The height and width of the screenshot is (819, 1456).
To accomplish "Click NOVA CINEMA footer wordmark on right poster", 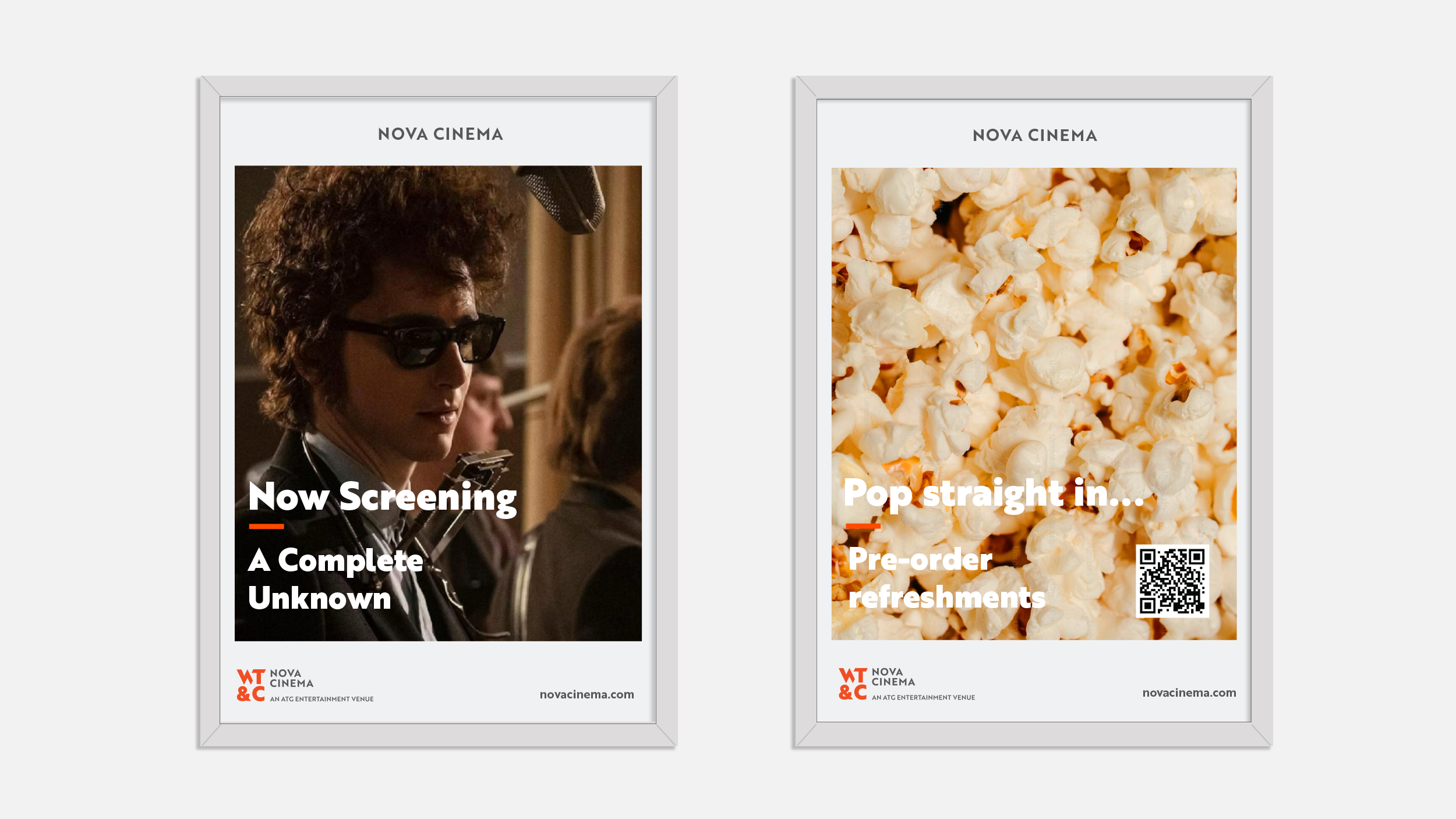I will pyautogui.click(x=893, y=677).
